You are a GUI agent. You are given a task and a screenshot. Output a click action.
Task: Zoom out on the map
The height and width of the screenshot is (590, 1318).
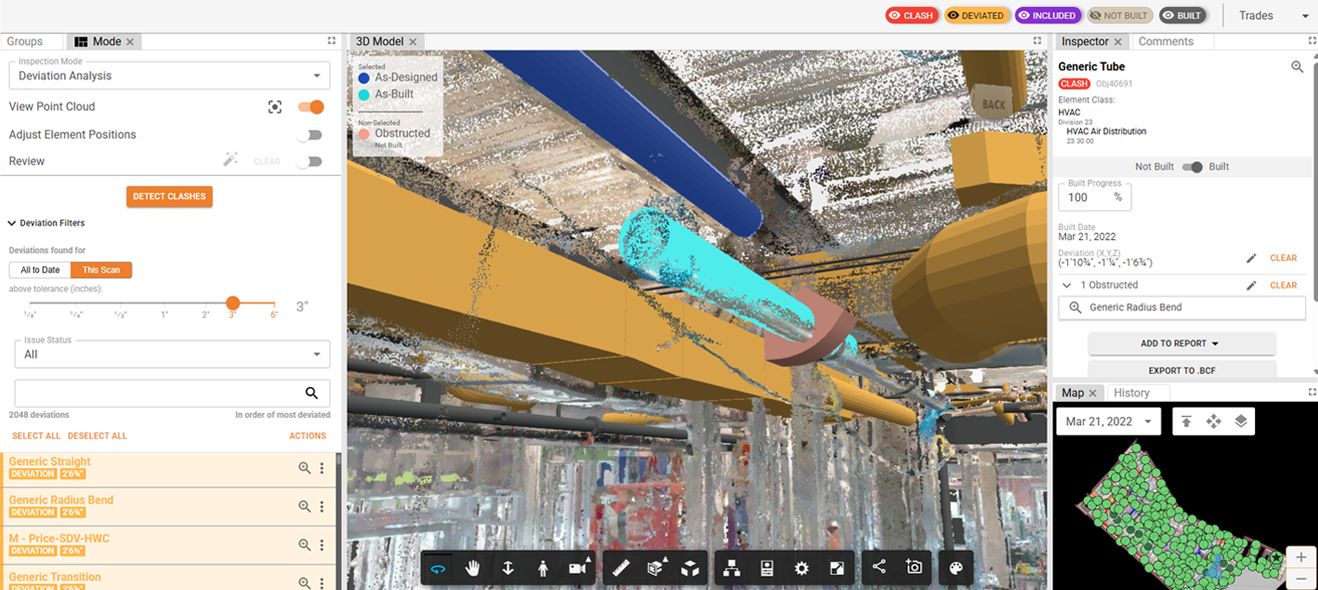coord(1300,579)
